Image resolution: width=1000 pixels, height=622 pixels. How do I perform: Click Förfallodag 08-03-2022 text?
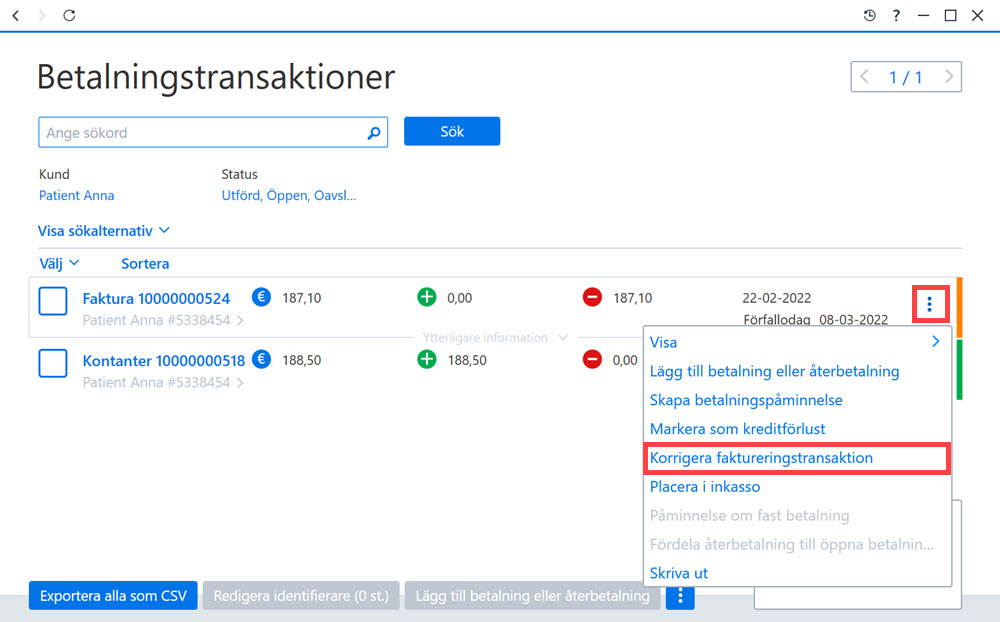coord(816,320)
